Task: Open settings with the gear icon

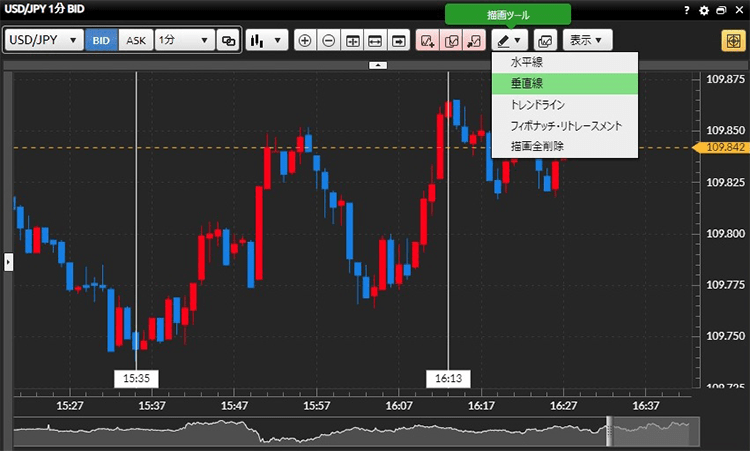Action: click(704, 10)
